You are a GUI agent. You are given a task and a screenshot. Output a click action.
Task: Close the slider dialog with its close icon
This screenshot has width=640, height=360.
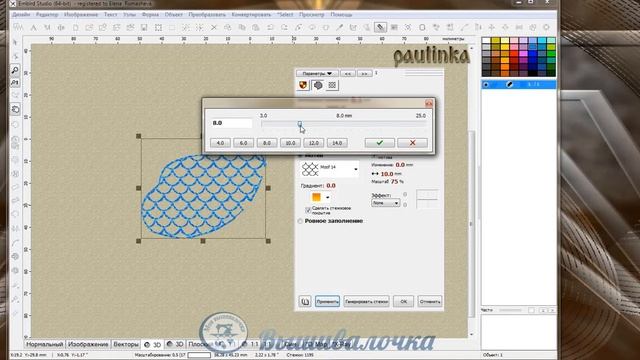tap(429, 103)
